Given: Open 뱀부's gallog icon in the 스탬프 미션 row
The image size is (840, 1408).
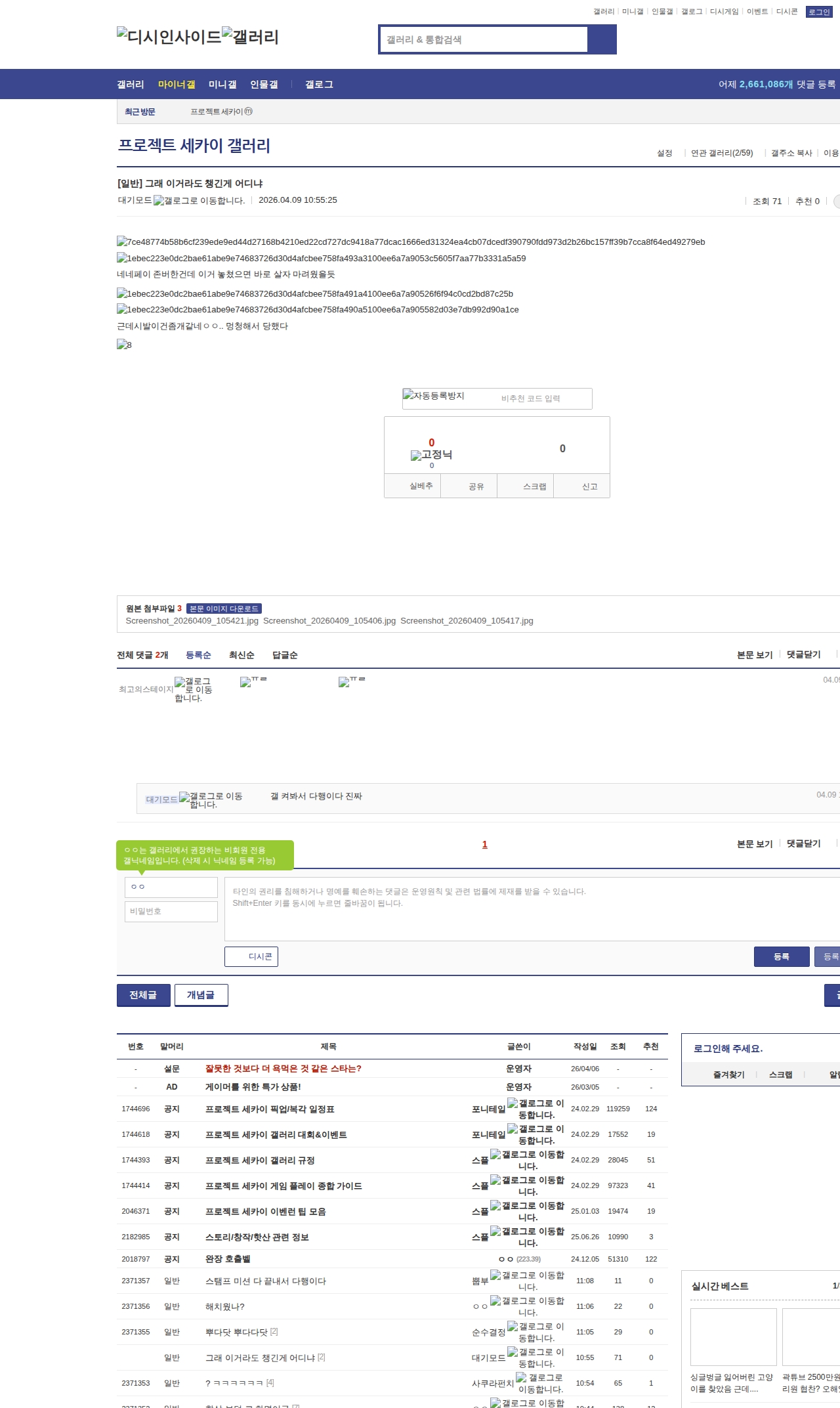Looking at the screenshot, I should point(527,1281).
